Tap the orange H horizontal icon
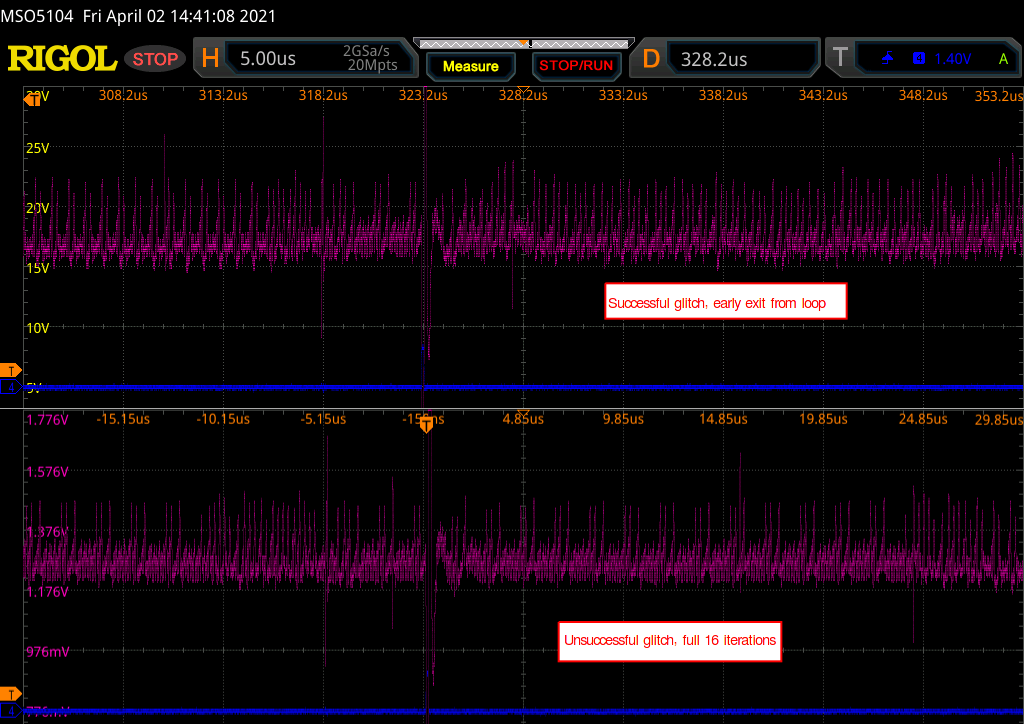The width and height of the screenshot is (1024, 724). click(x=210, y=59)
